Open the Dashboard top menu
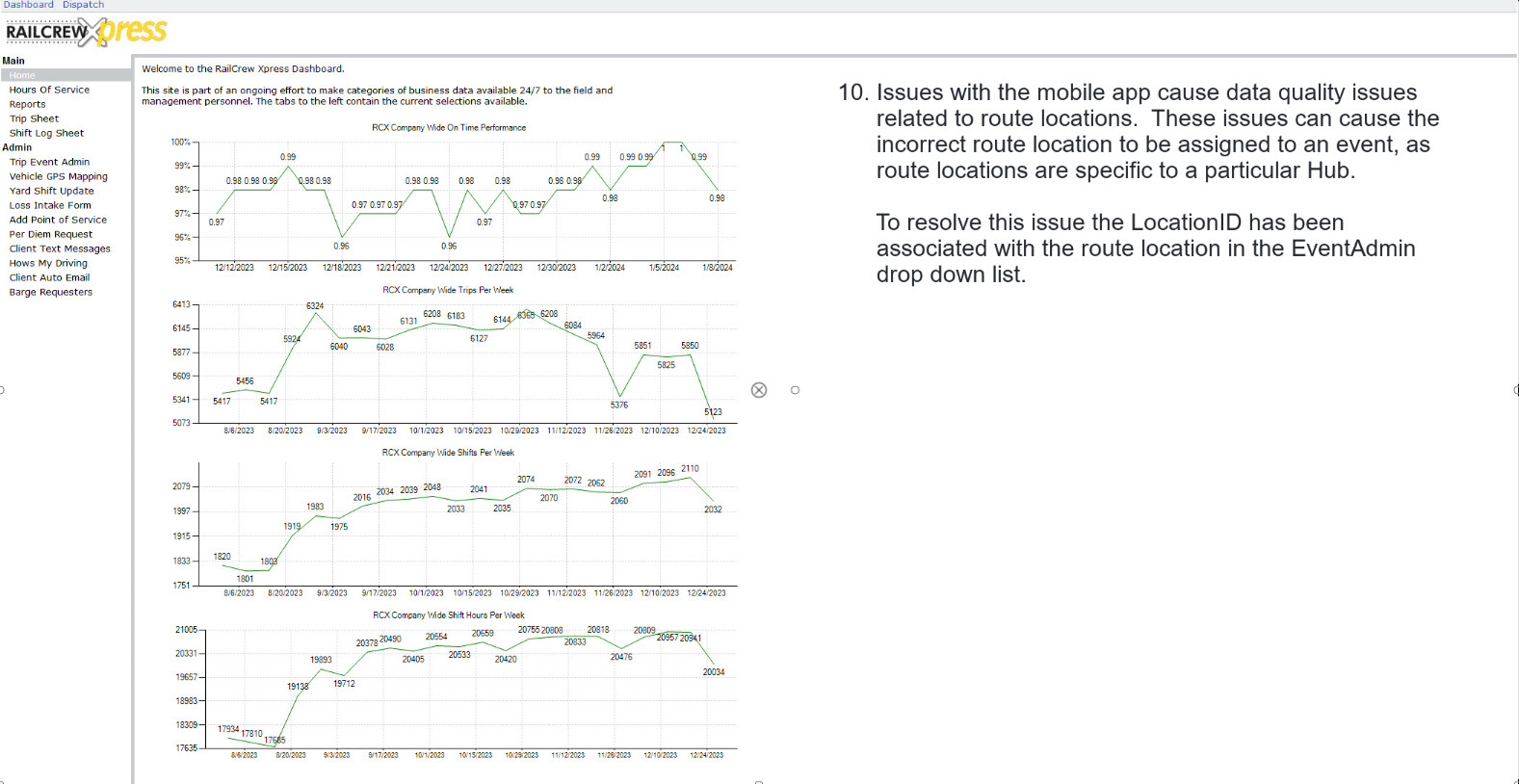 (x=28, y=5)
